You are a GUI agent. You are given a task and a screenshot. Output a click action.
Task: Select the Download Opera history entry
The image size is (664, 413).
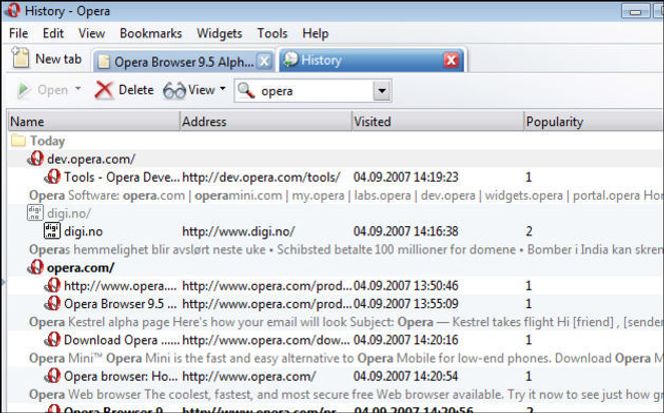point(110,340)
